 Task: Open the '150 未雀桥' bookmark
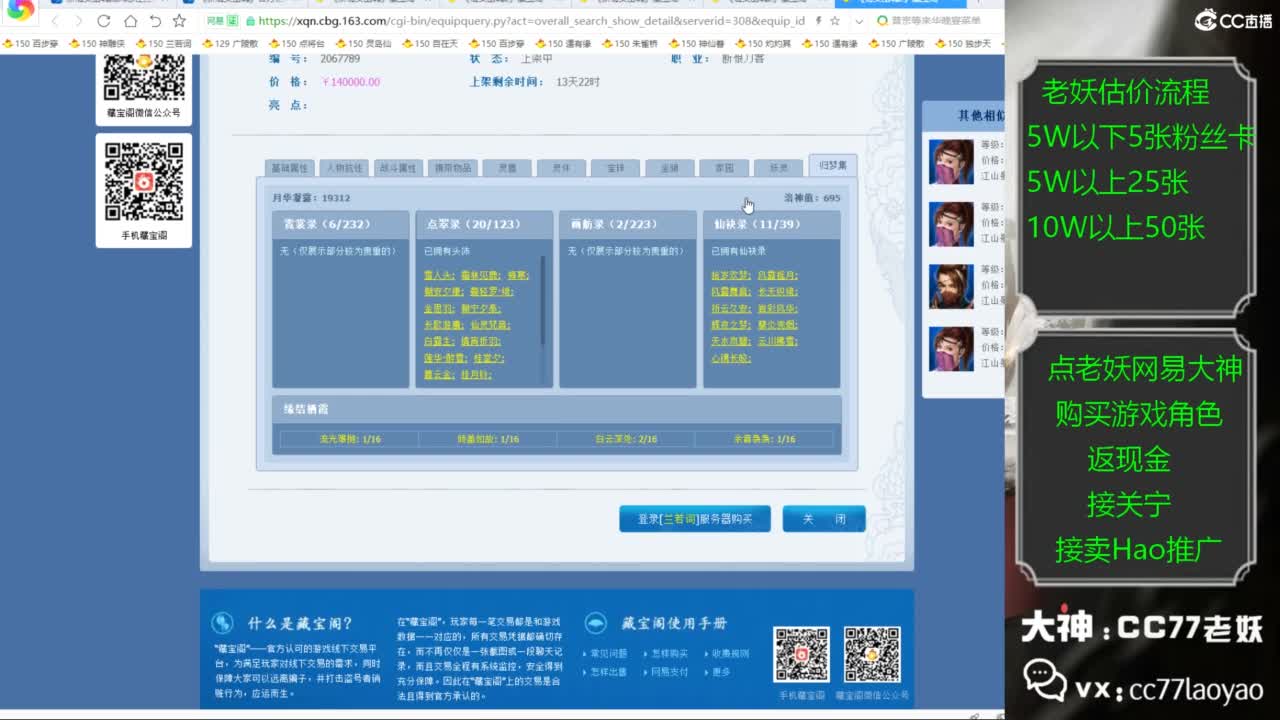pyautogui.click(x=632, y=44)
